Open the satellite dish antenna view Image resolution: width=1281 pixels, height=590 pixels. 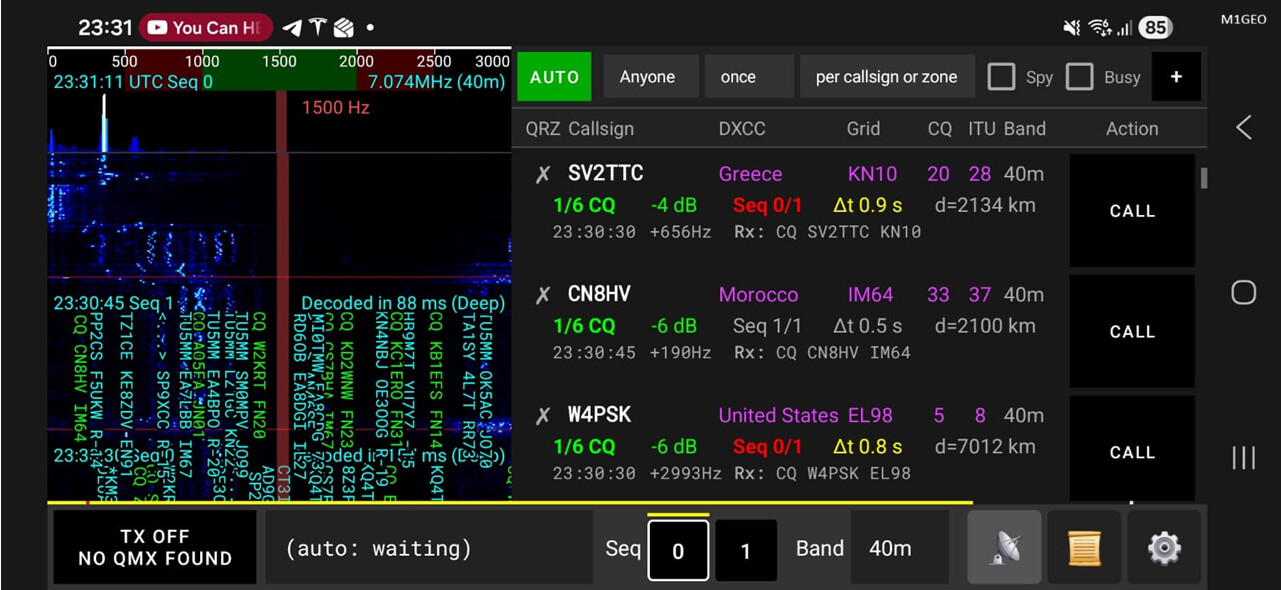pos(1004,548)
